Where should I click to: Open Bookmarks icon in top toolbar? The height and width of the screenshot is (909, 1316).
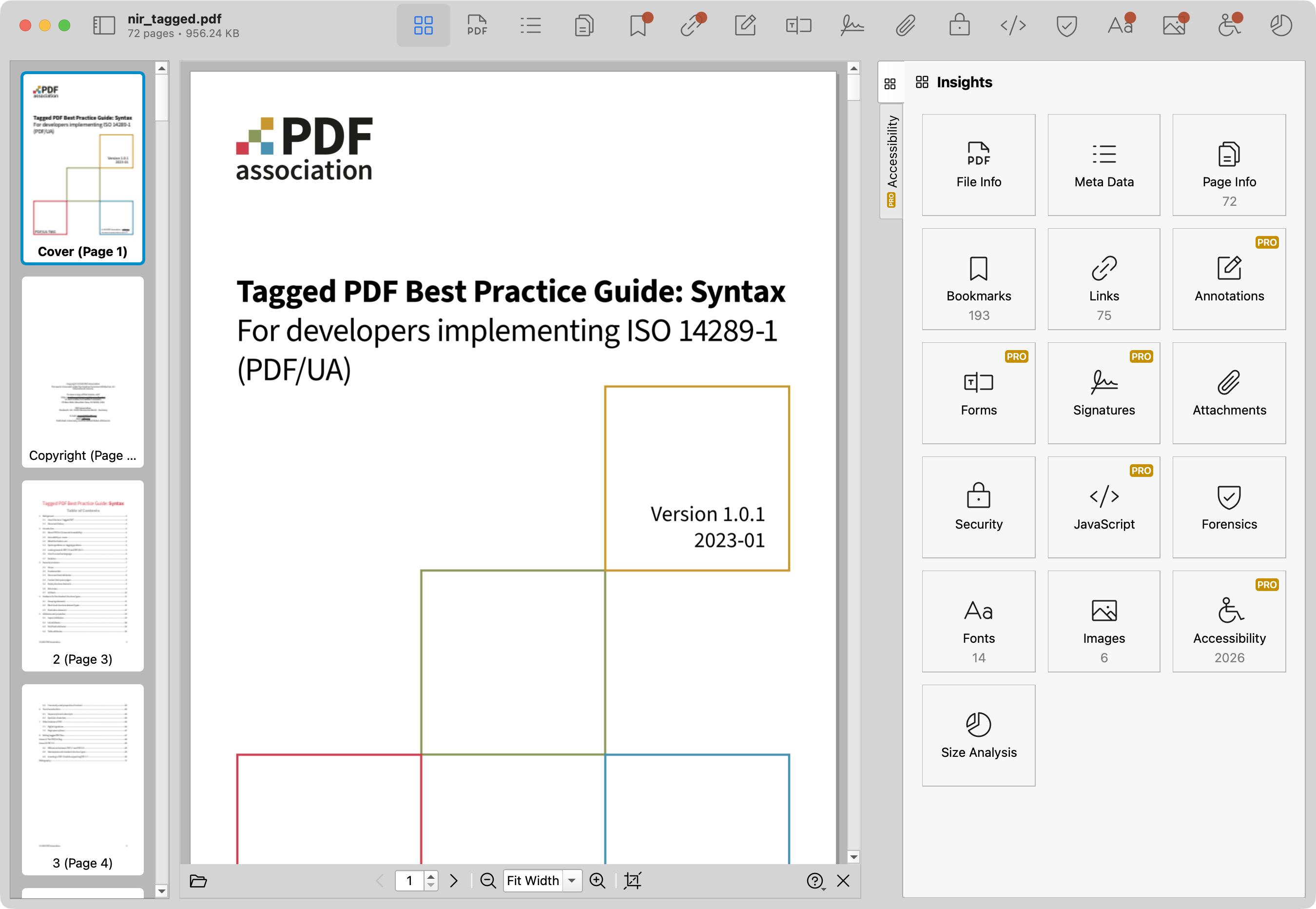(x=638, y=26)
